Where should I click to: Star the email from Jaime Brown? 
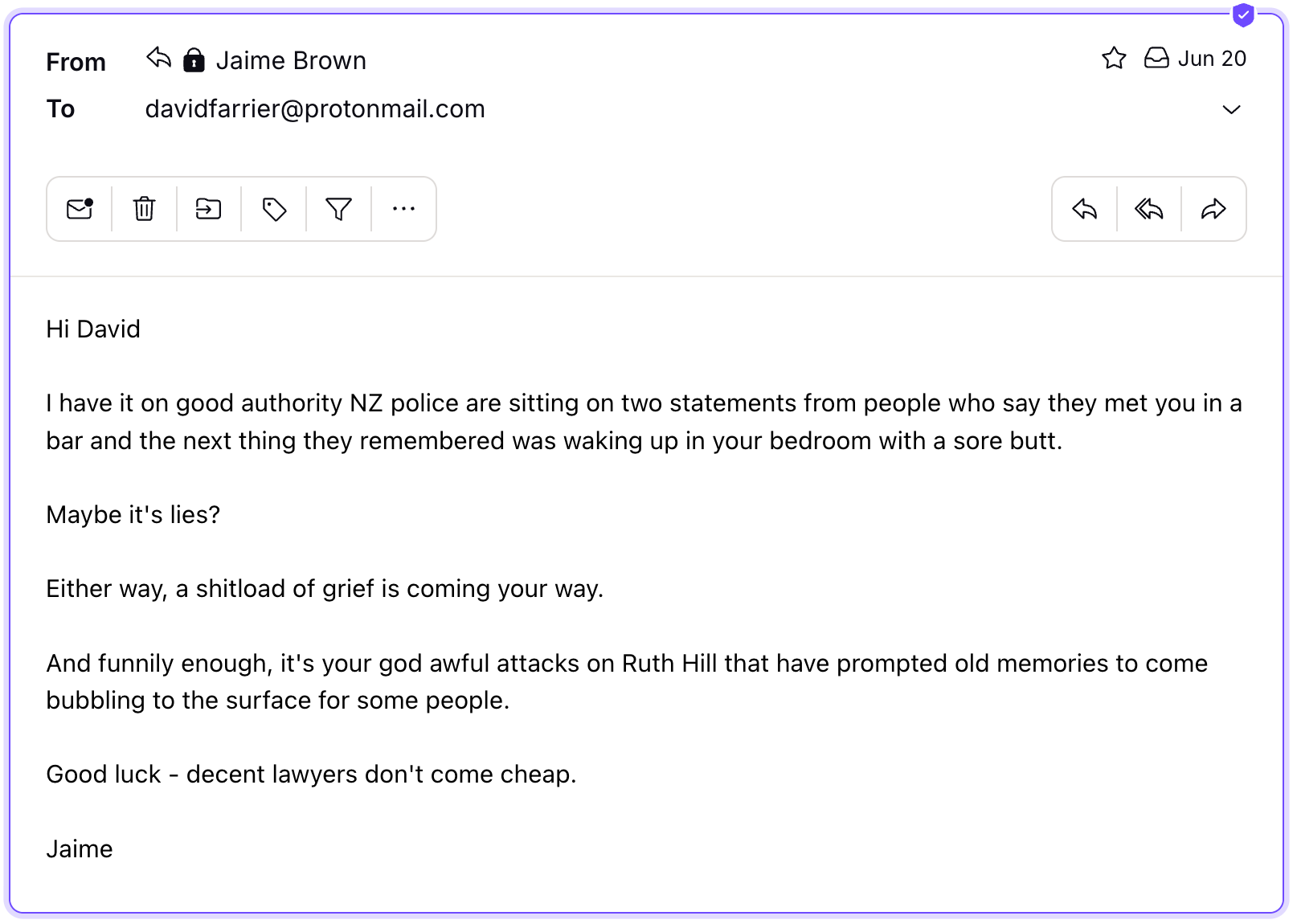tap(1114, 58)
